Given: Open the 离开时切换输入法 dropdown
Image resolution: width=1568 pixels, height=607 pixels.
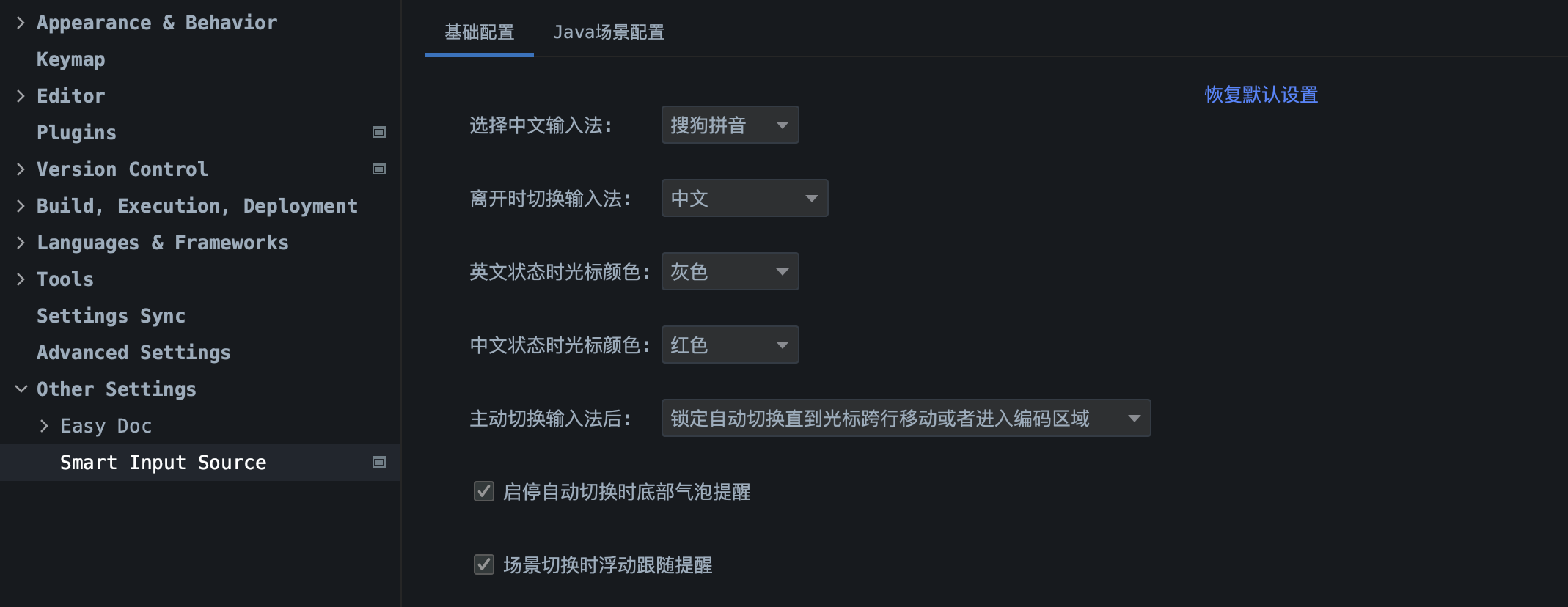Looking at the screenshot, I should [x=744, y=198].
